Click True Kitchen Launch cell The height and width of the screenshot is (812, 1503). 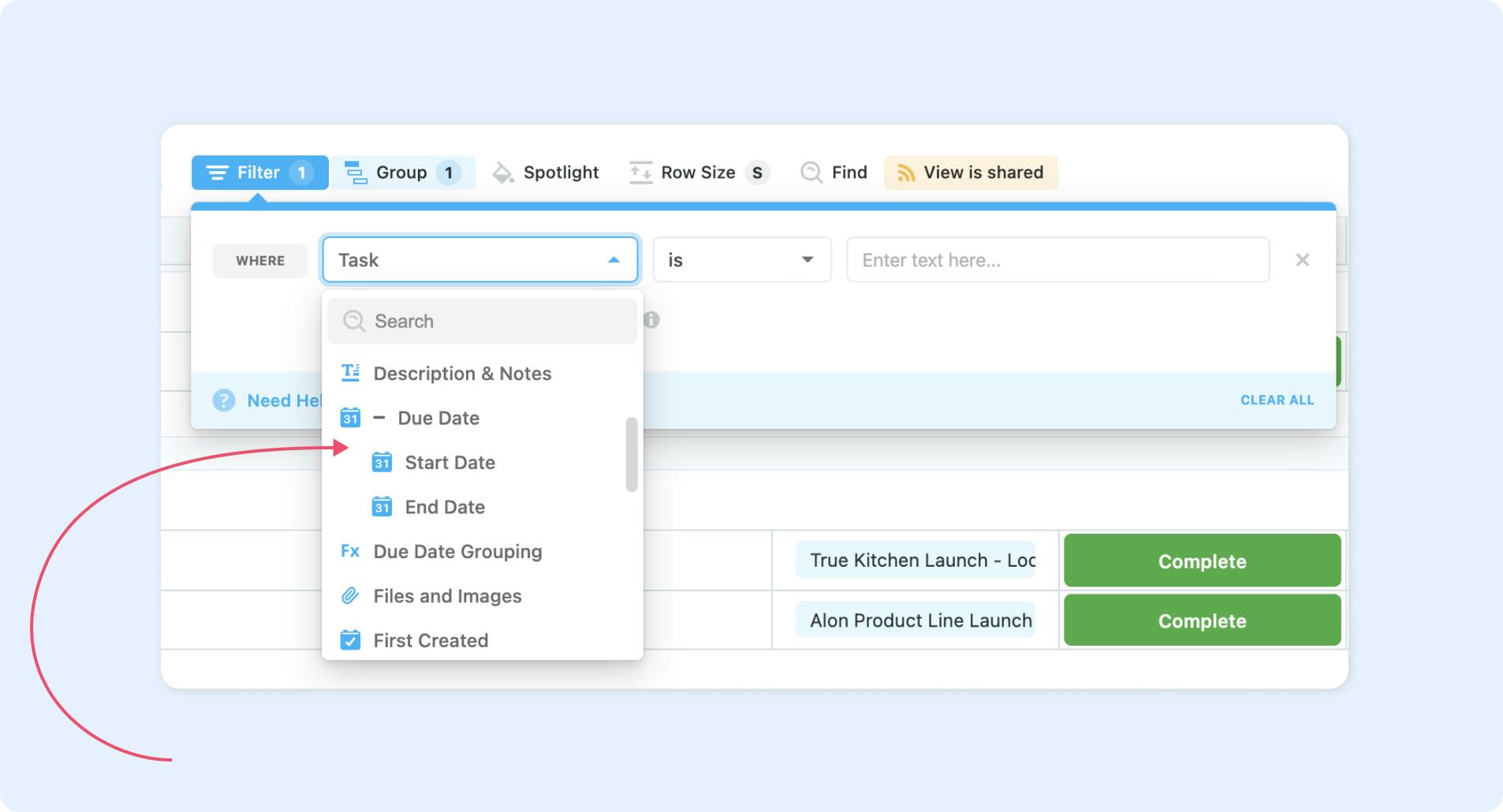(916, 561)
